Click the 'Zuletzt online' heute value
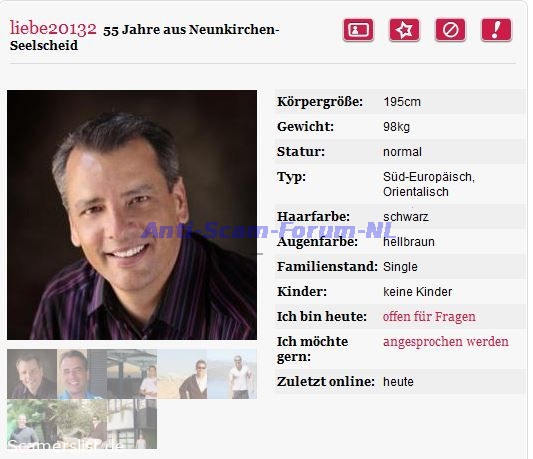Screen dimensions: 533x459 coord(398,382)
